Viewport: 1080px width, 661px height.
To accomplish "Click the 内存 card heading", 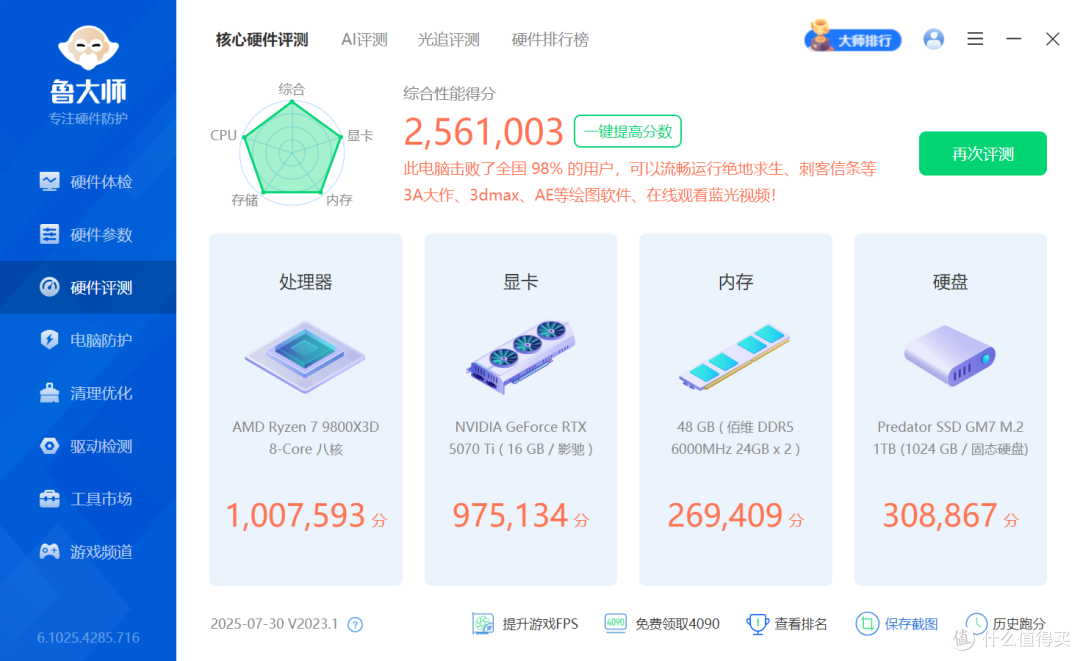I will pos(736,282).
